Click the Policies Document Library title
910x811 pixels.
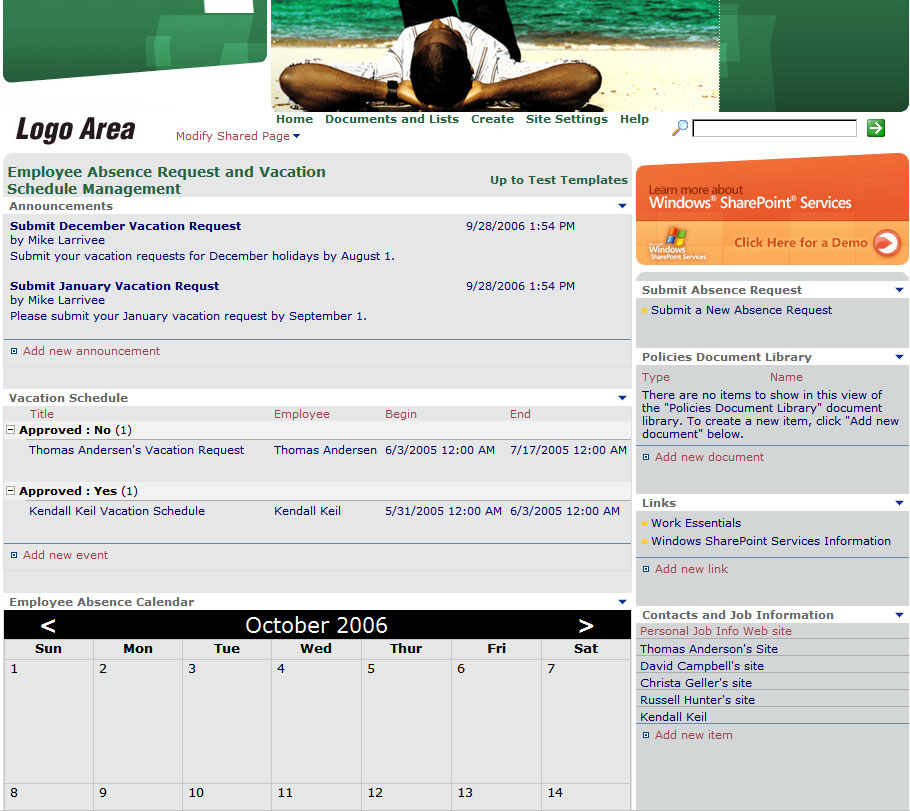[727, 357]
